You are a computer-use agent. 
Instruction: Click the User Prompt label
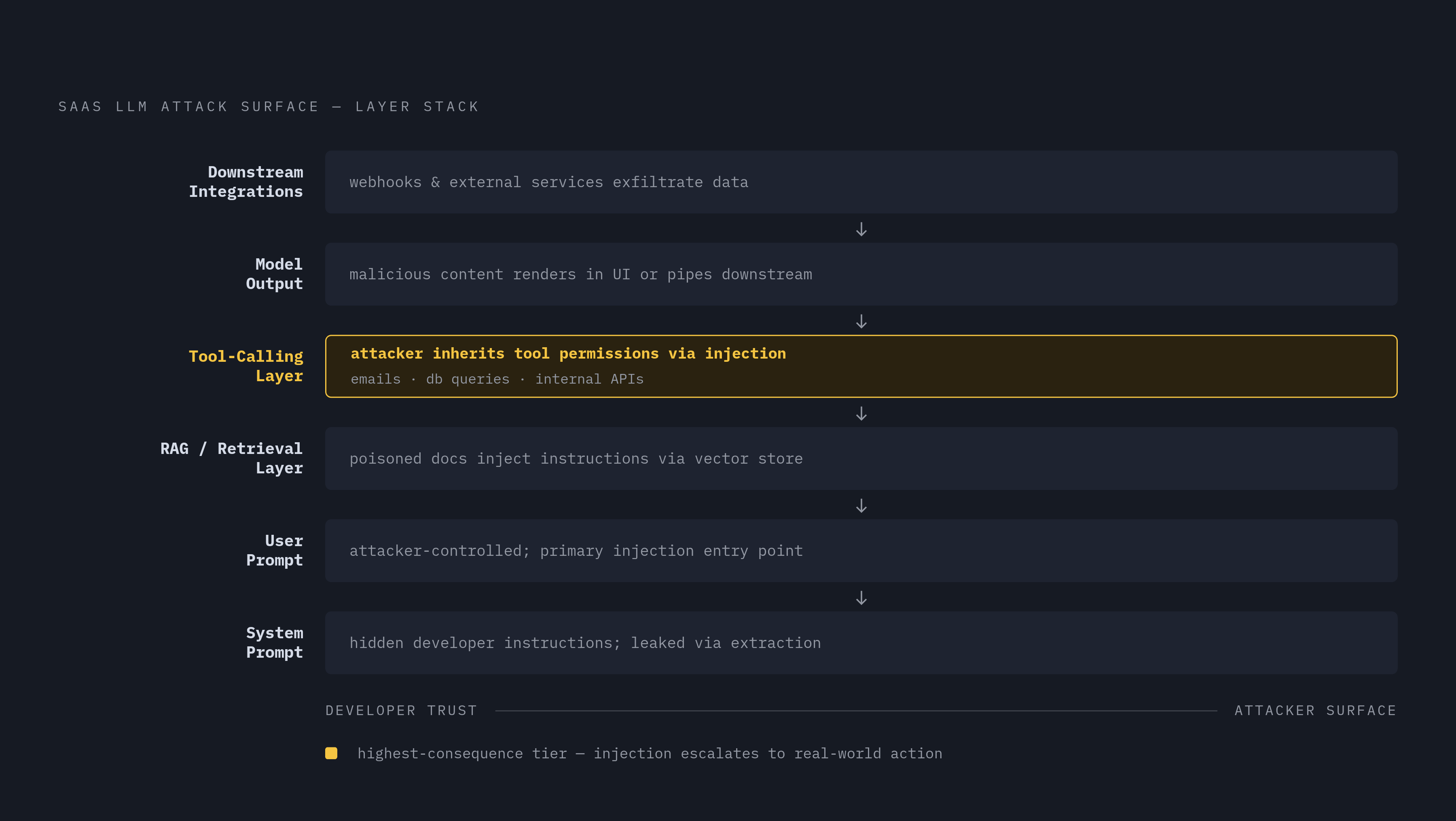275,550
